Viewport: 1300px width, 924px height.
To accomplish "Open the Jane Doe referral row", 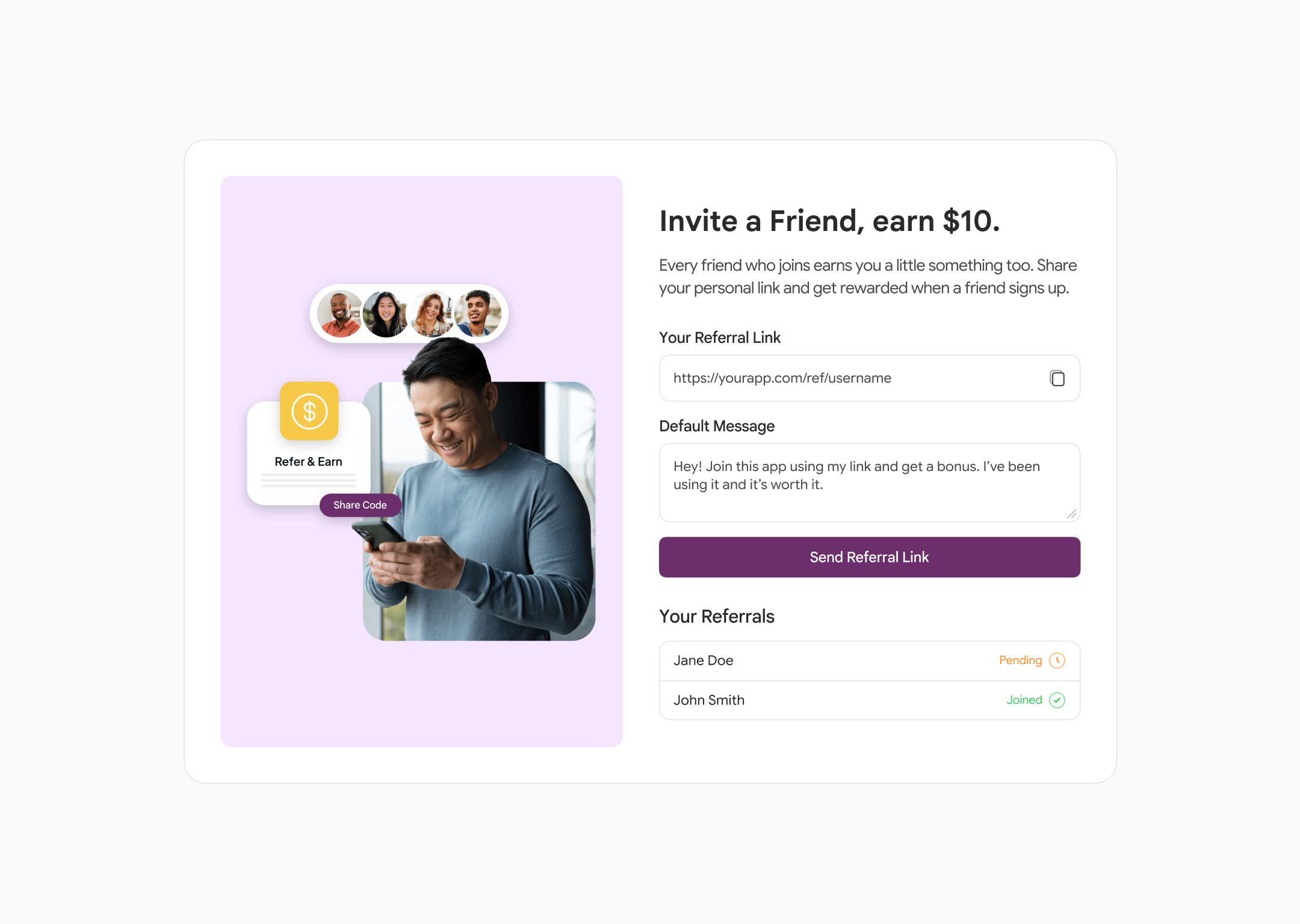I will [870, 661].
